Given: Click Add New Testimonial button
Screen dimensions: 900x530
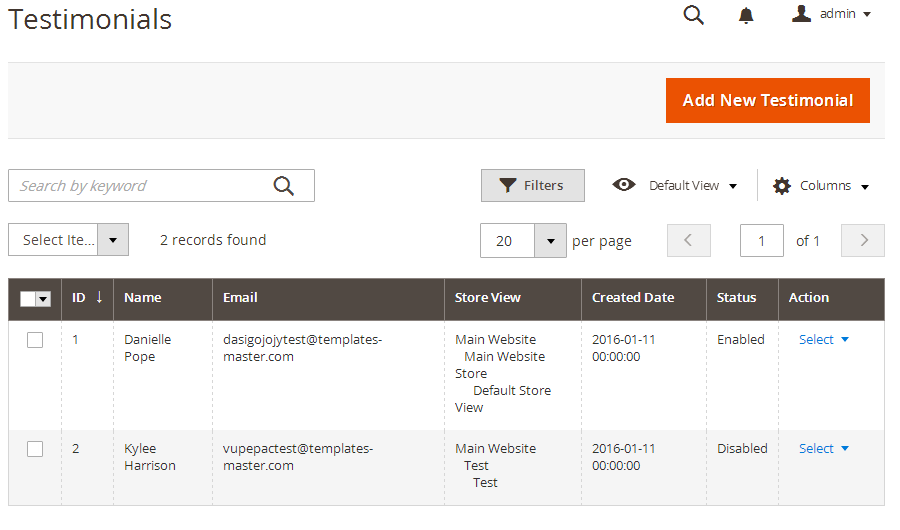Looking at the screenshot, I should [x=767, y=100].
